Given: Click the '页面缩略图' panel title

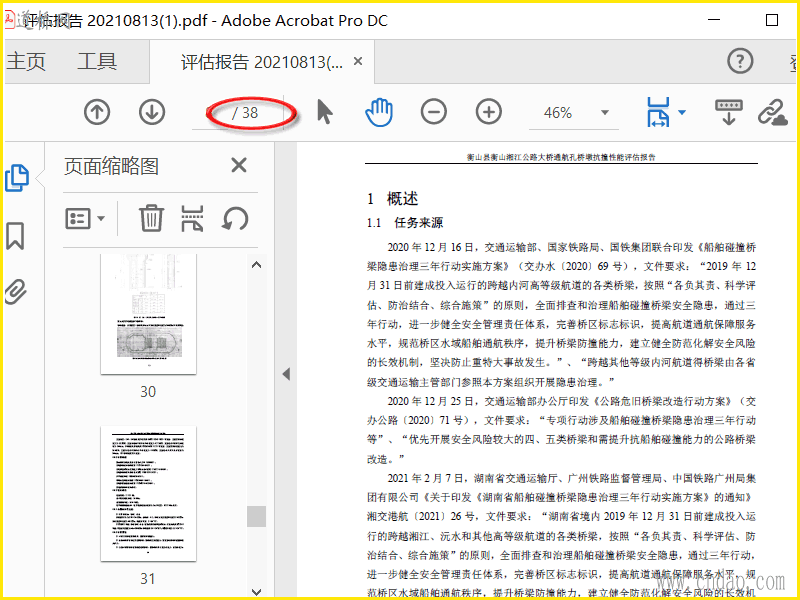Looking at the screenshot, I should pyautogui.click(x=111, y=166).
